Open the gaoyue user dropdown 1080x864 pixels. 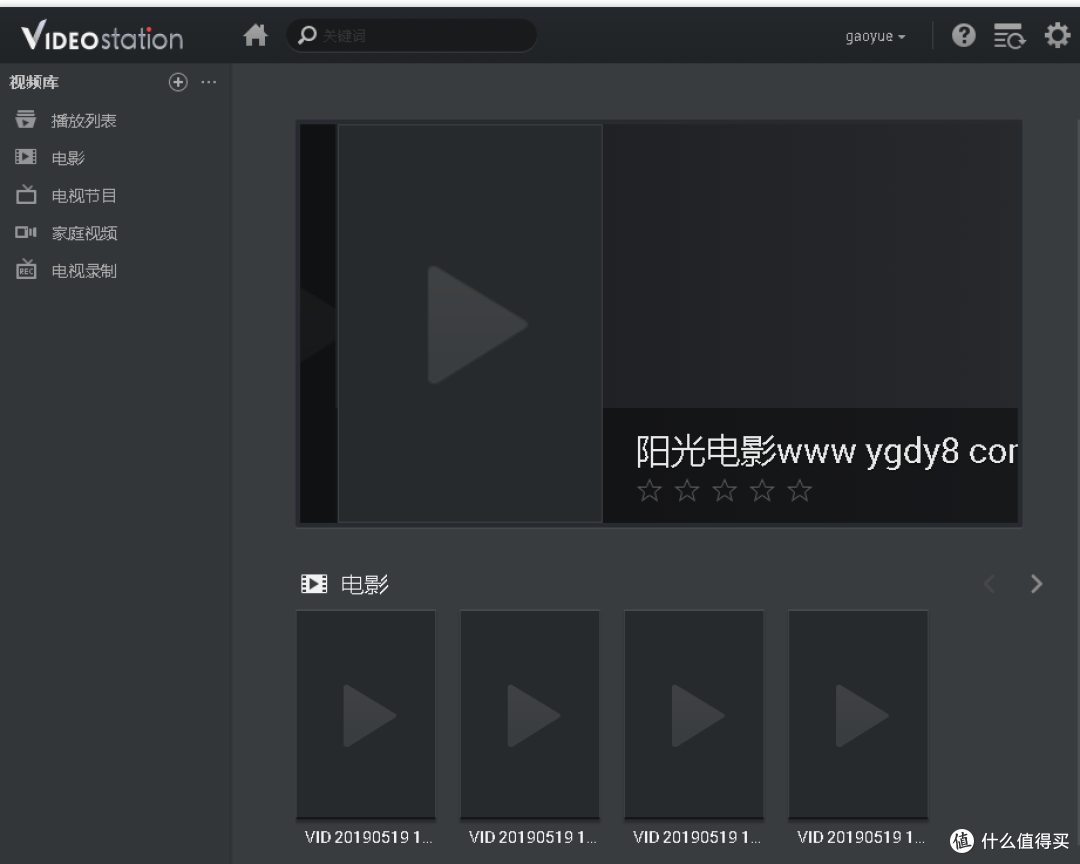[x=875, y=36]
